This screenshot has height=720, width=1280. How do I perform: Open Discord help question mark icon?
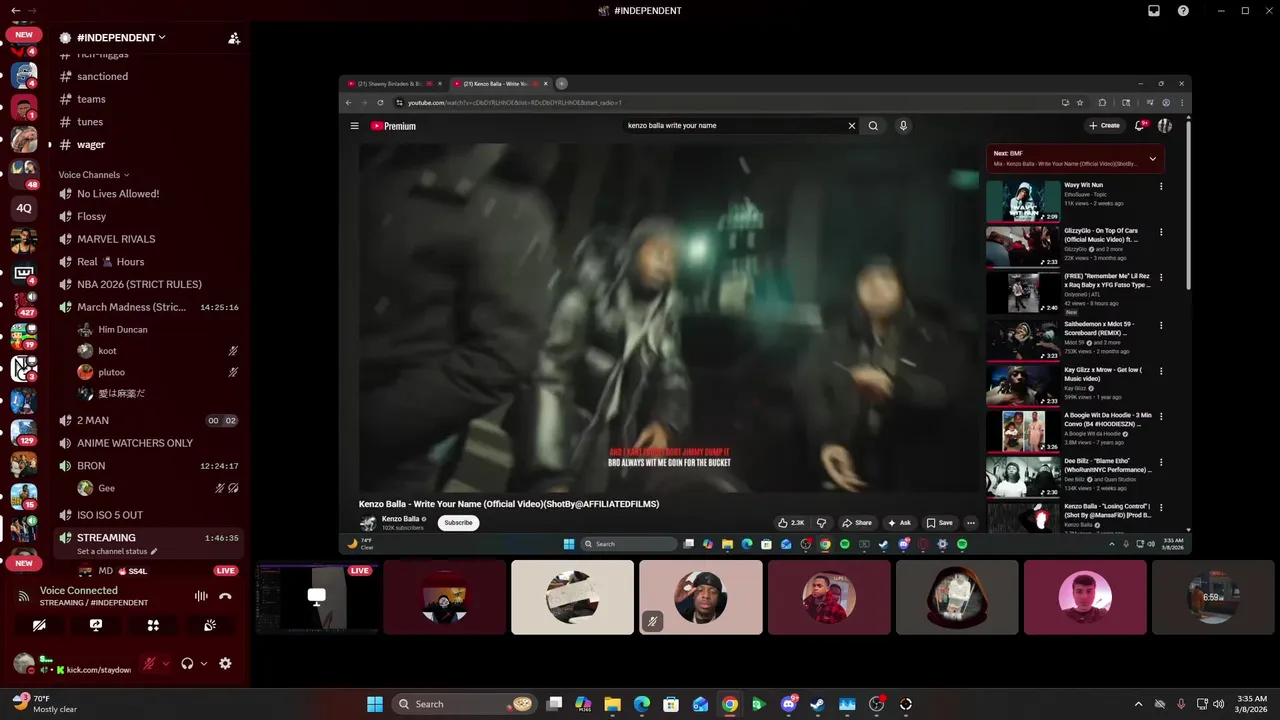coord(1183,11)
